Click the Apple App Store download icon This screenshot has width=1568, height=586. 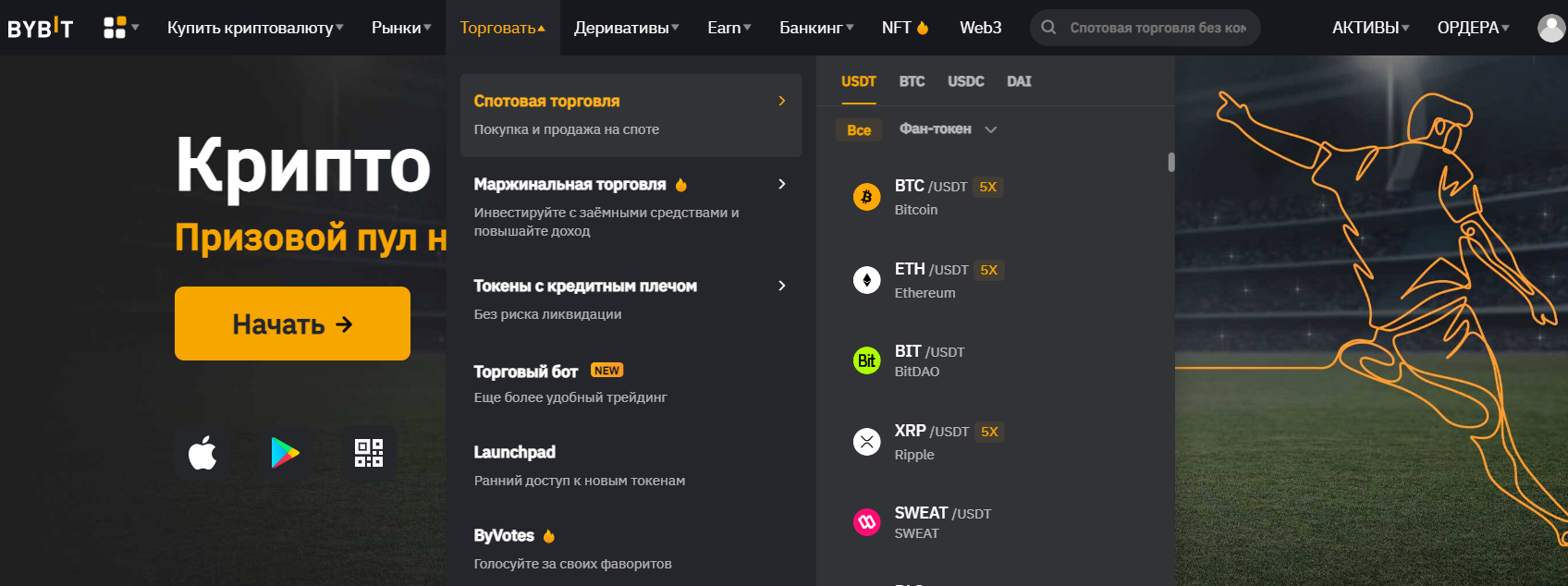(202, 453)
